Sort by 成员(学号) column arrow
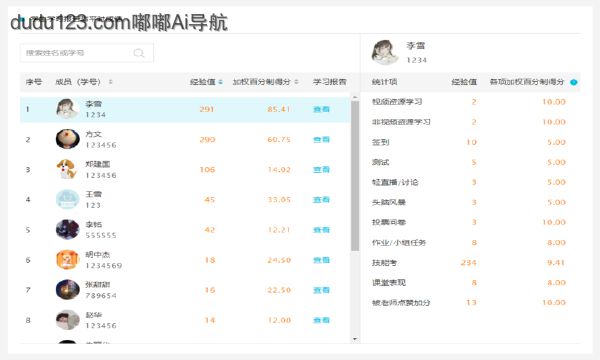 tap(111, 82)
